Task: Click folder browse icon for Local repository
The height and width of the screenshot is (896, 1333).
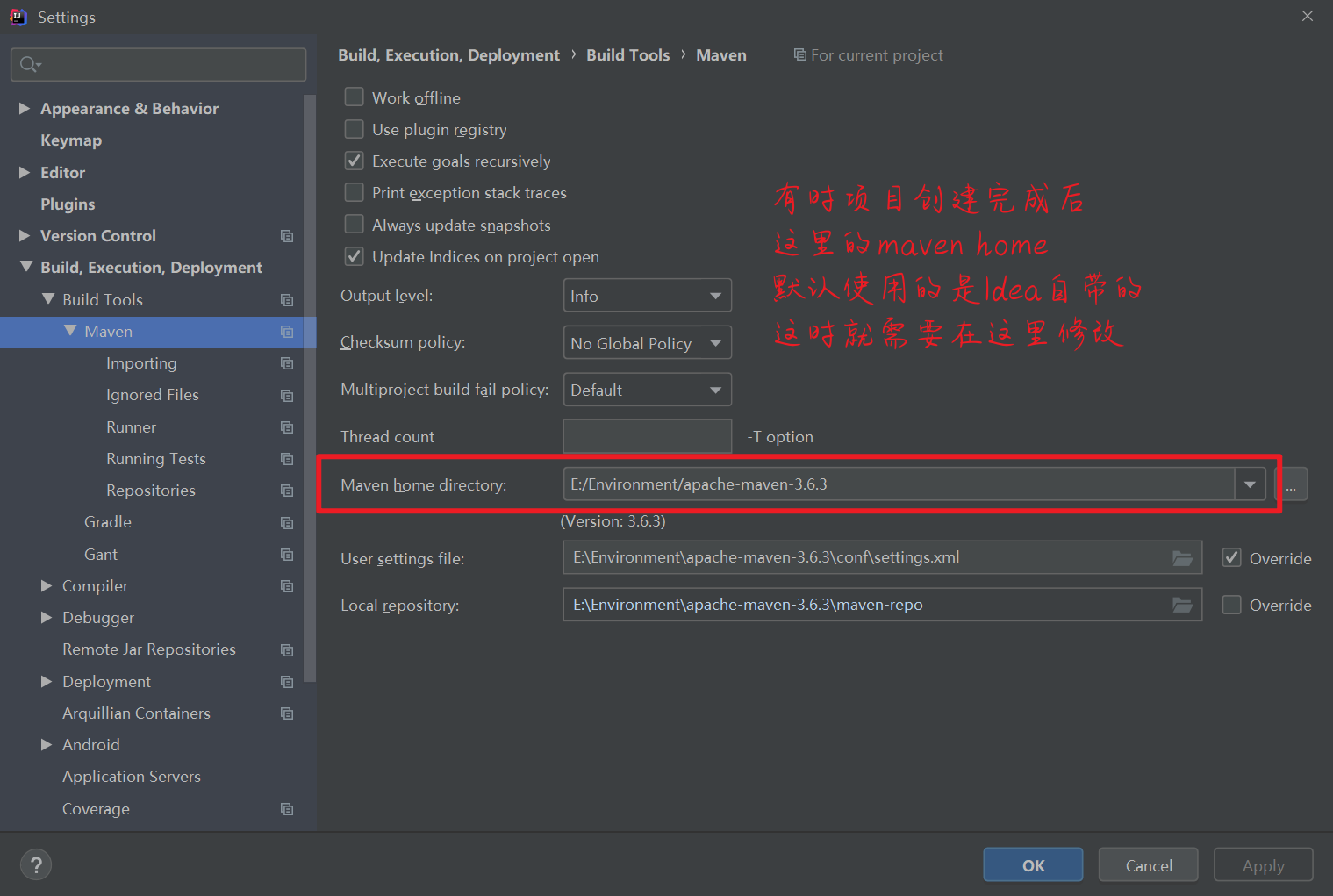Action: point(1183,605)
